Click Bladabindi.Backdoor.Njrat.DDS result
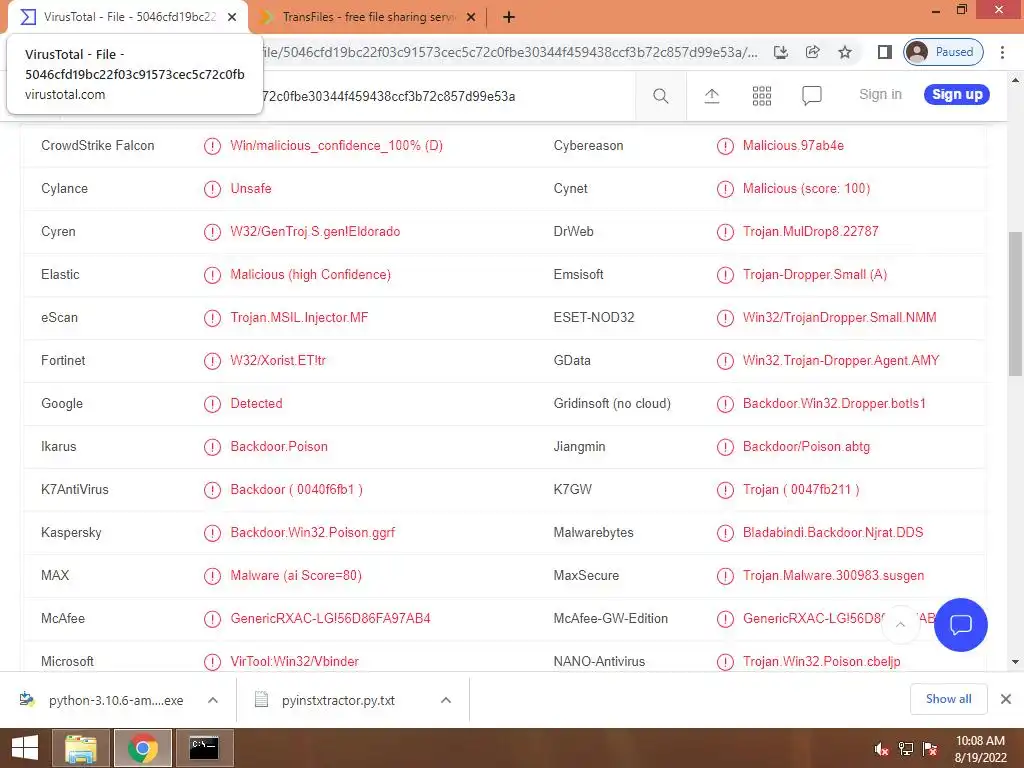The width and height of the screenshot is (1024, 768). [x=833, y=533]
